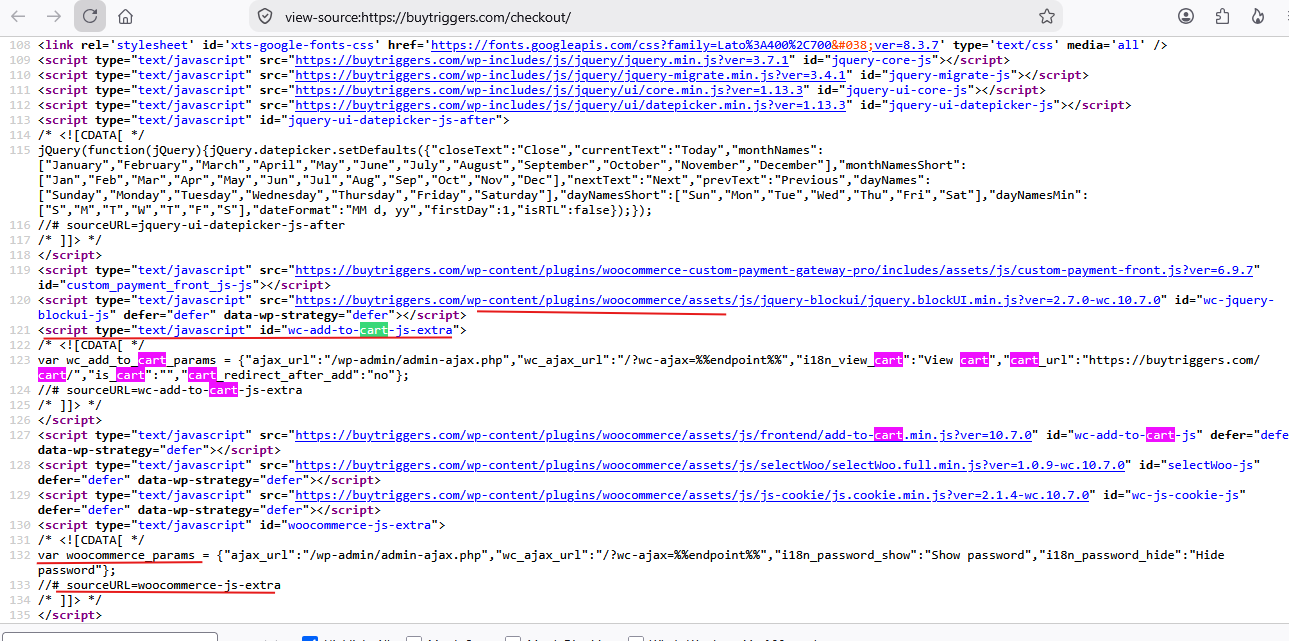Focus the address bar with buytriggers.com/checkout URL
1289x641 pixels.
coord(655,16)
